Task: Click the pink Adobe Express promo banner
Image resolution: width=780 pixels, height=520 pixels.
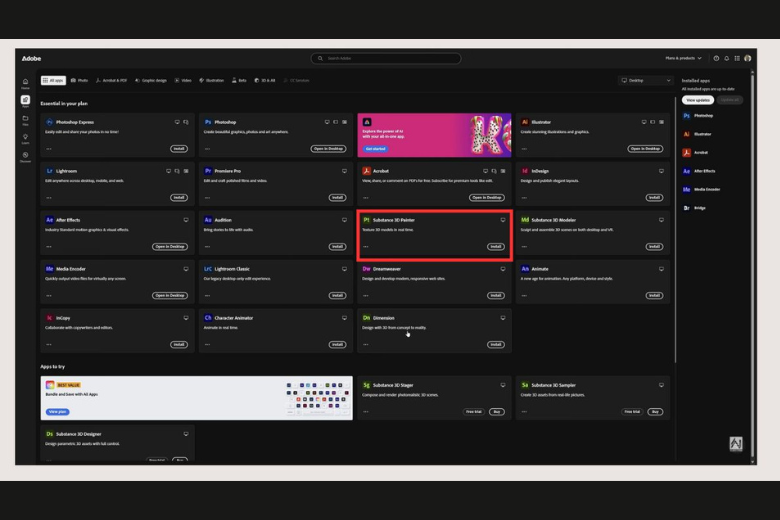Action: tap(434, 135)
